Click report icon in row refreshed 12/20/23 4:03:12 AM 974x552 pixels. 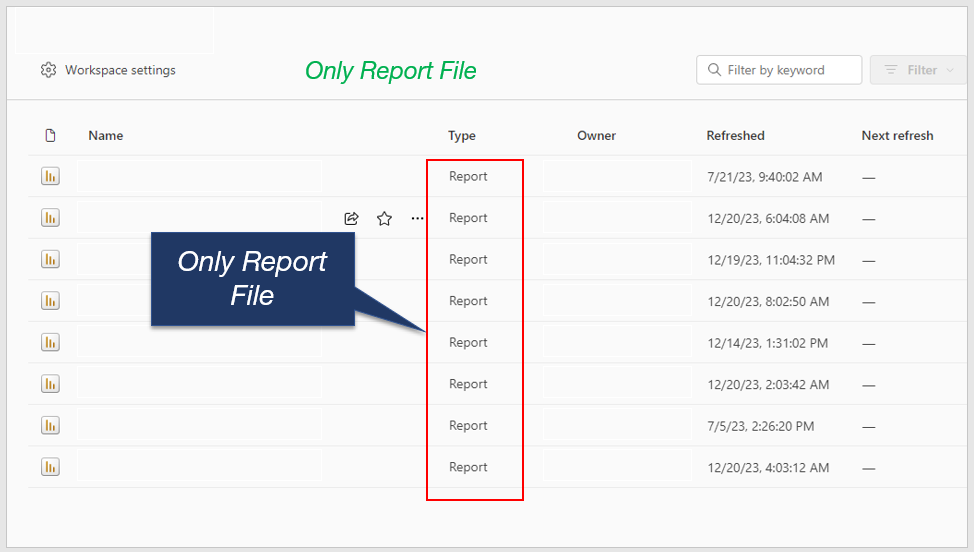pyautogui.click(x=50, y=467)
